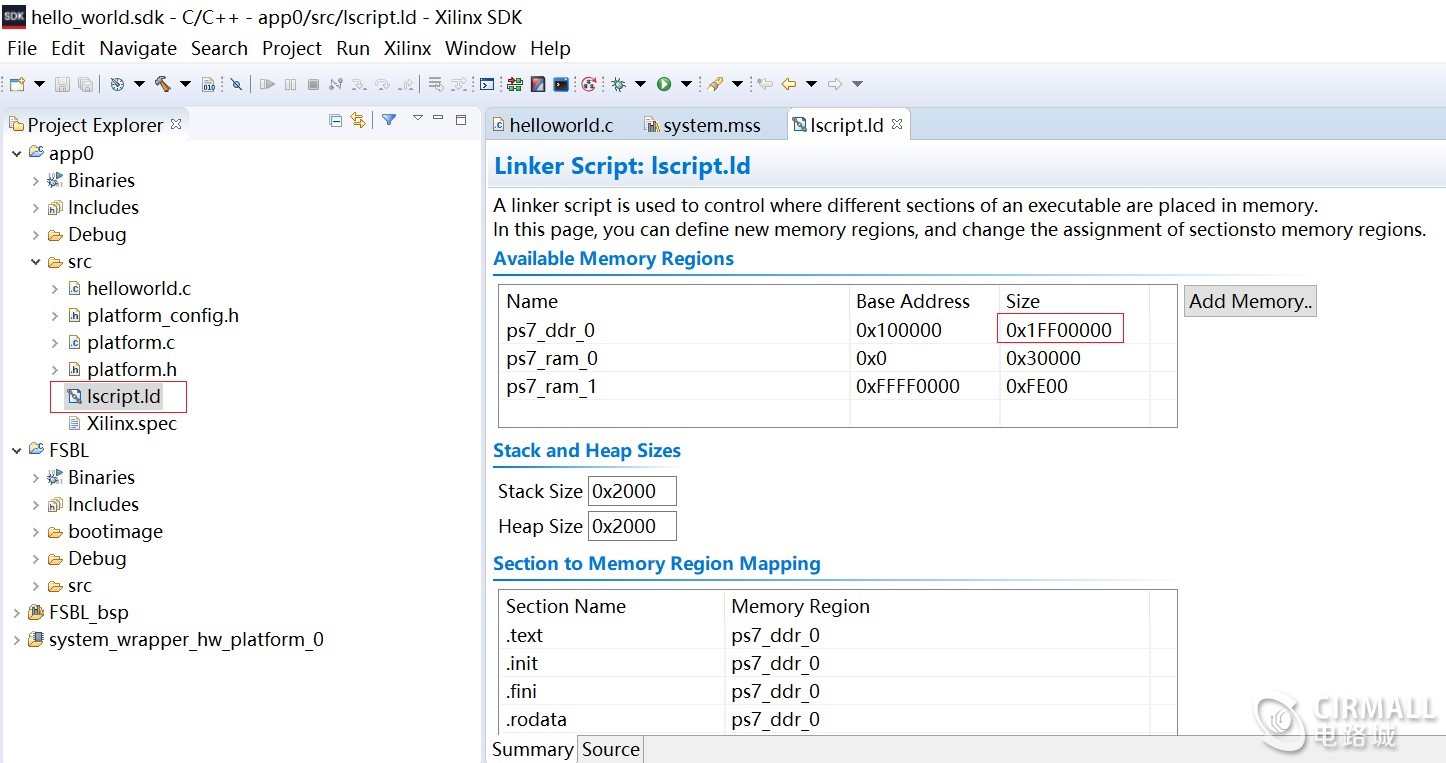Click the hammer Build icon

[162, 84]
